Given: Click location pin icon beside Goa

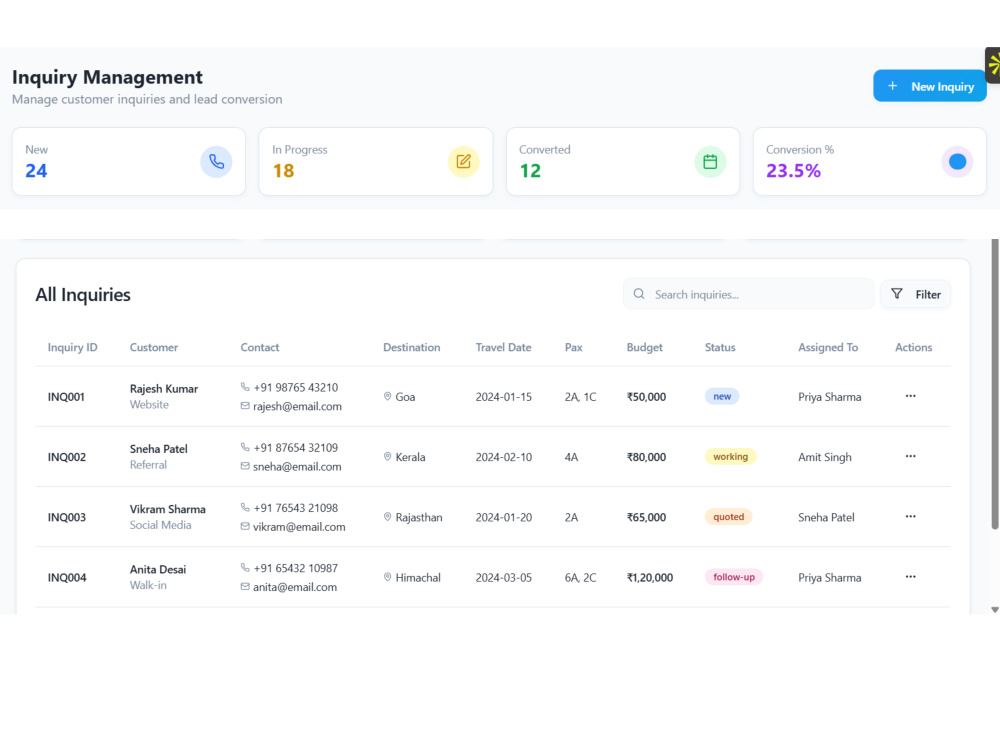Looking at the screenshot, I should click(387, 396).
